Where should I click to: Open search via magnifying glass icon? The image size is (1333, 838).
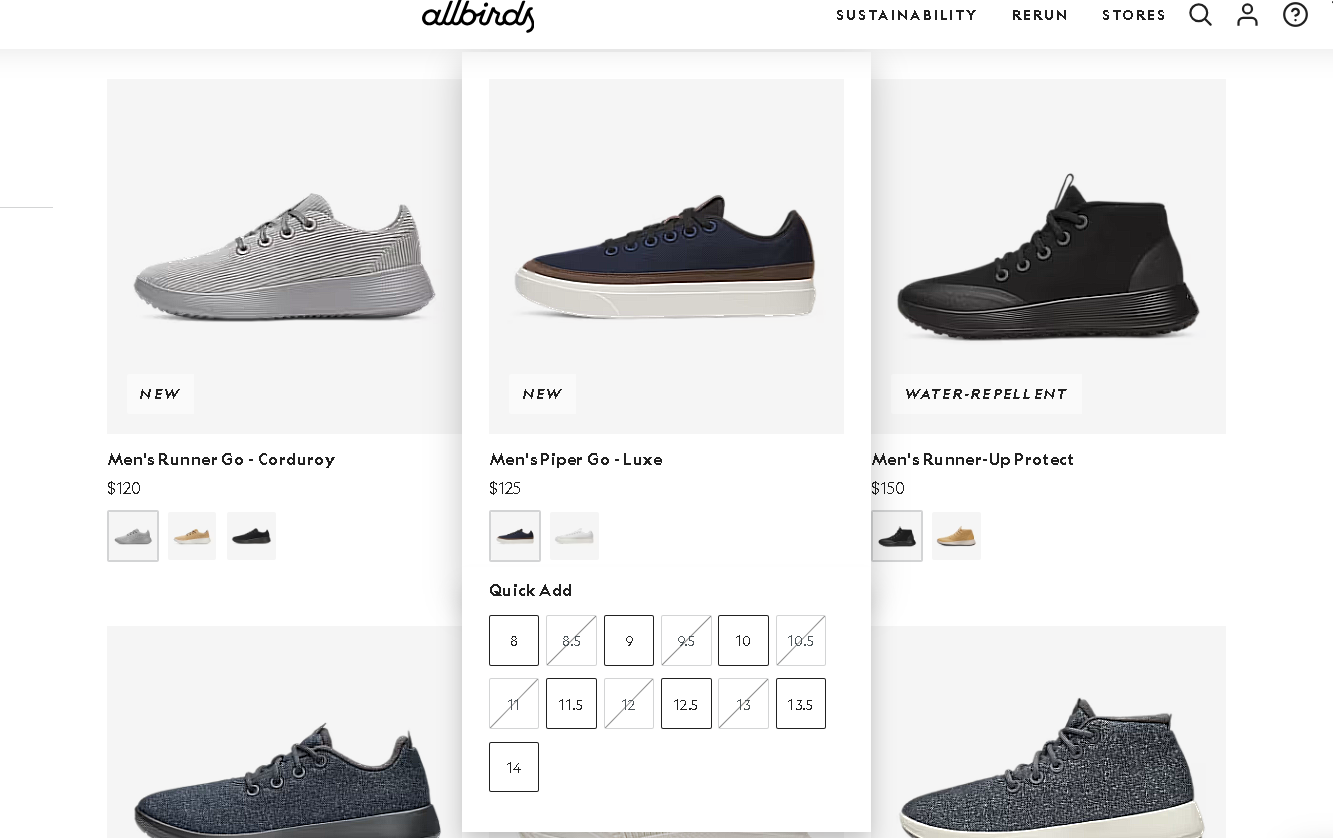[1200, 15]
